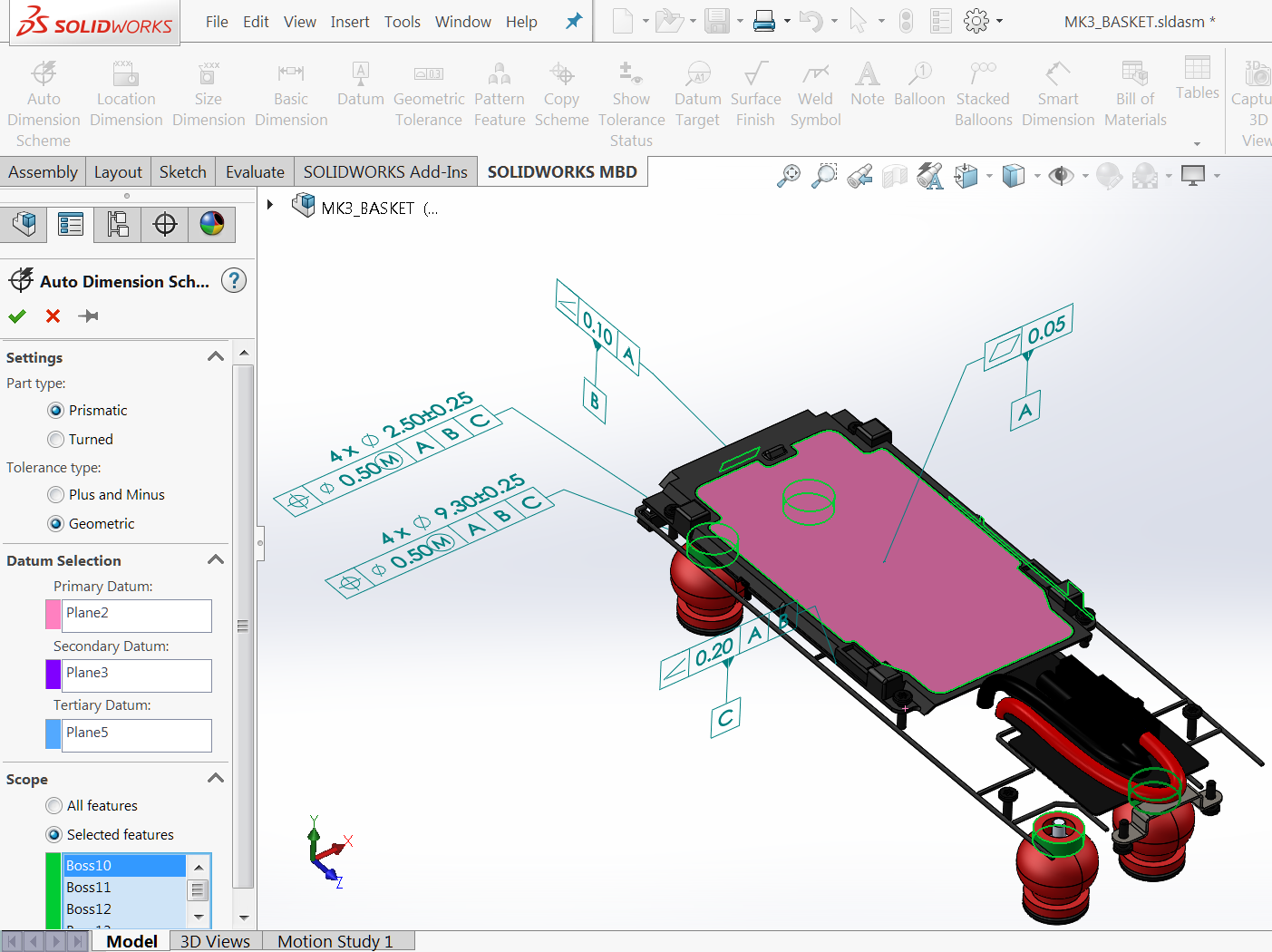Screen dimensions: 1272x952
Task: Add a Surface Finish symbol
Action: 755,93
